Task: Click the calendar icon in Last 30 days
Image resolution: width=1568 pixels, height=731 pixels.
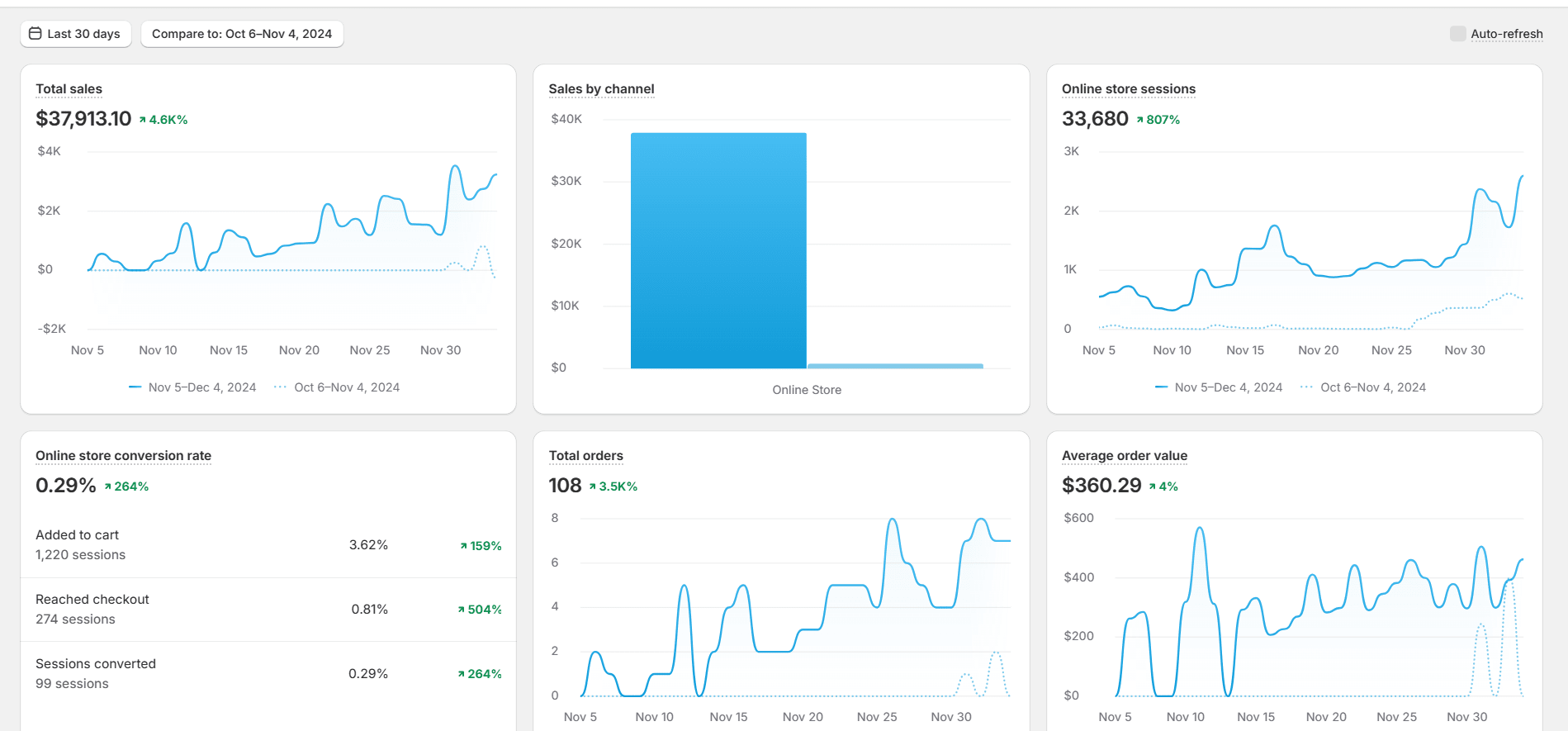Action: pyautogui.click(x=36, y=34)
